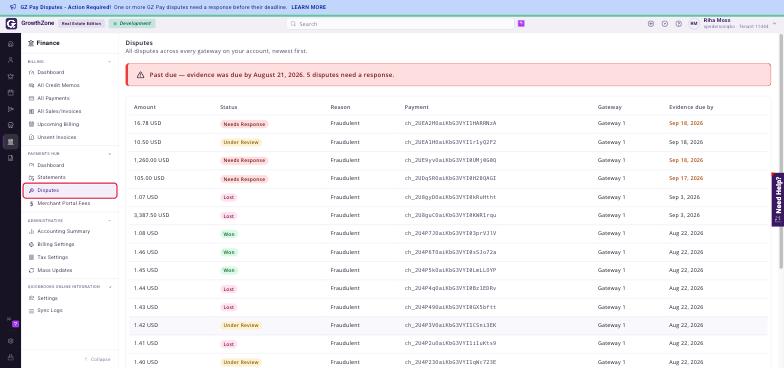The image size is (784, 368).
Task: Select Disputes in the sidebar
Action: click(70, 190)
